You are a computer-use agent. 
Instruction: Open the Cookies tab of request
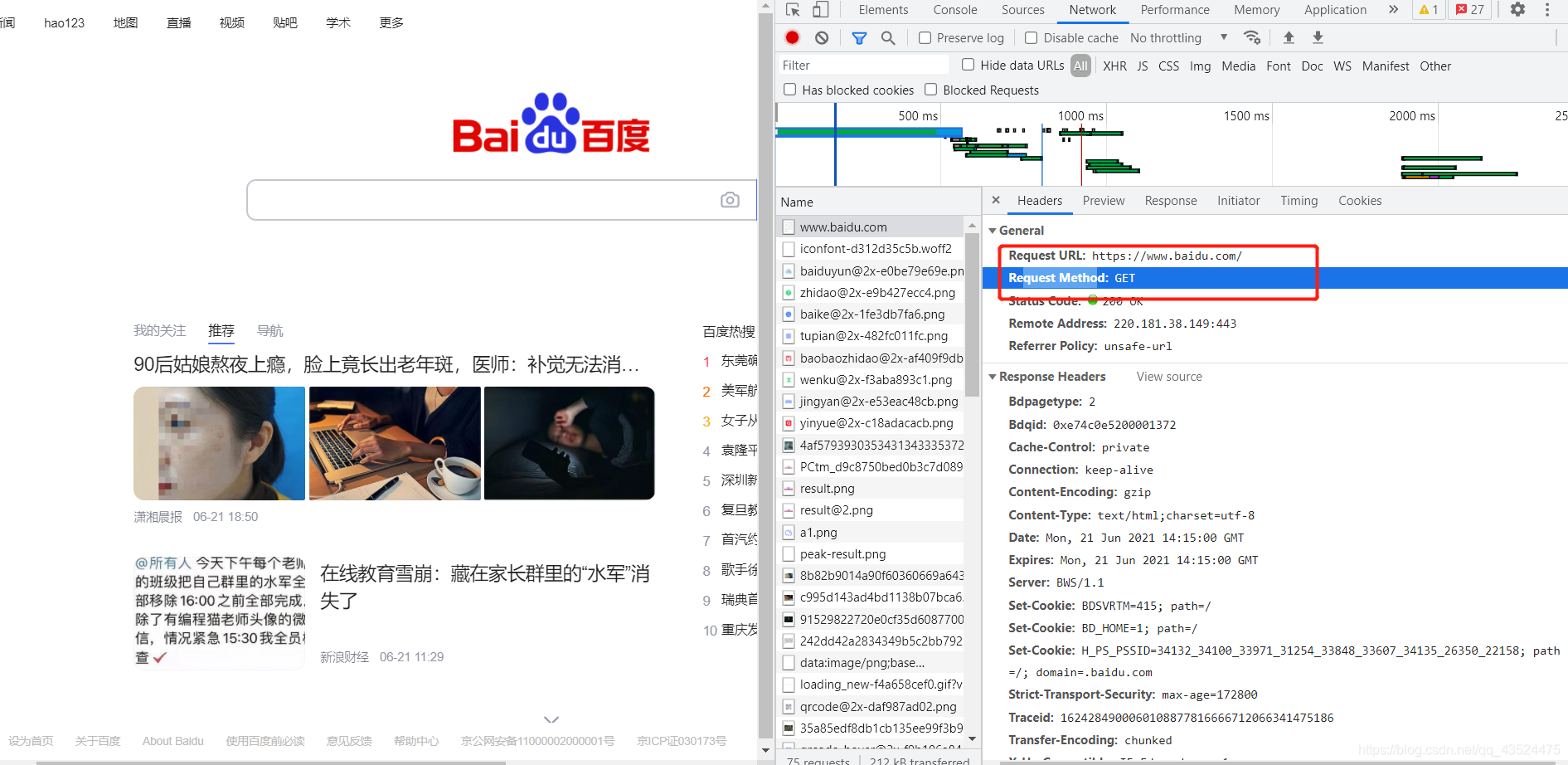coord(1360,201)
